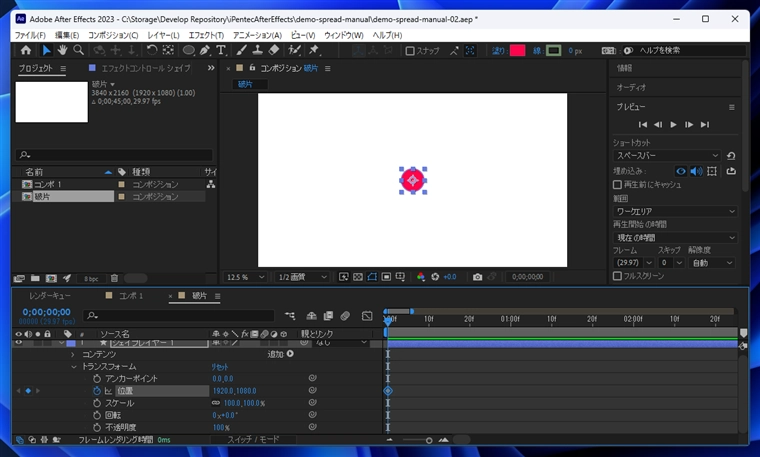Select the Selection arrow tool
Viewport: 760px width, 457px height.
point(46,50)
